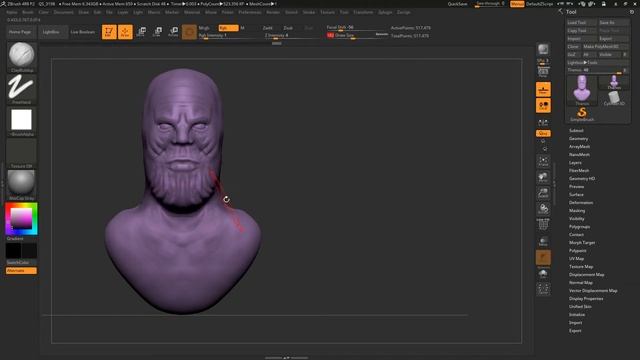Open the FreeHand stroke selector
This screenshot has height=360, width=640.
coord(22,89)
